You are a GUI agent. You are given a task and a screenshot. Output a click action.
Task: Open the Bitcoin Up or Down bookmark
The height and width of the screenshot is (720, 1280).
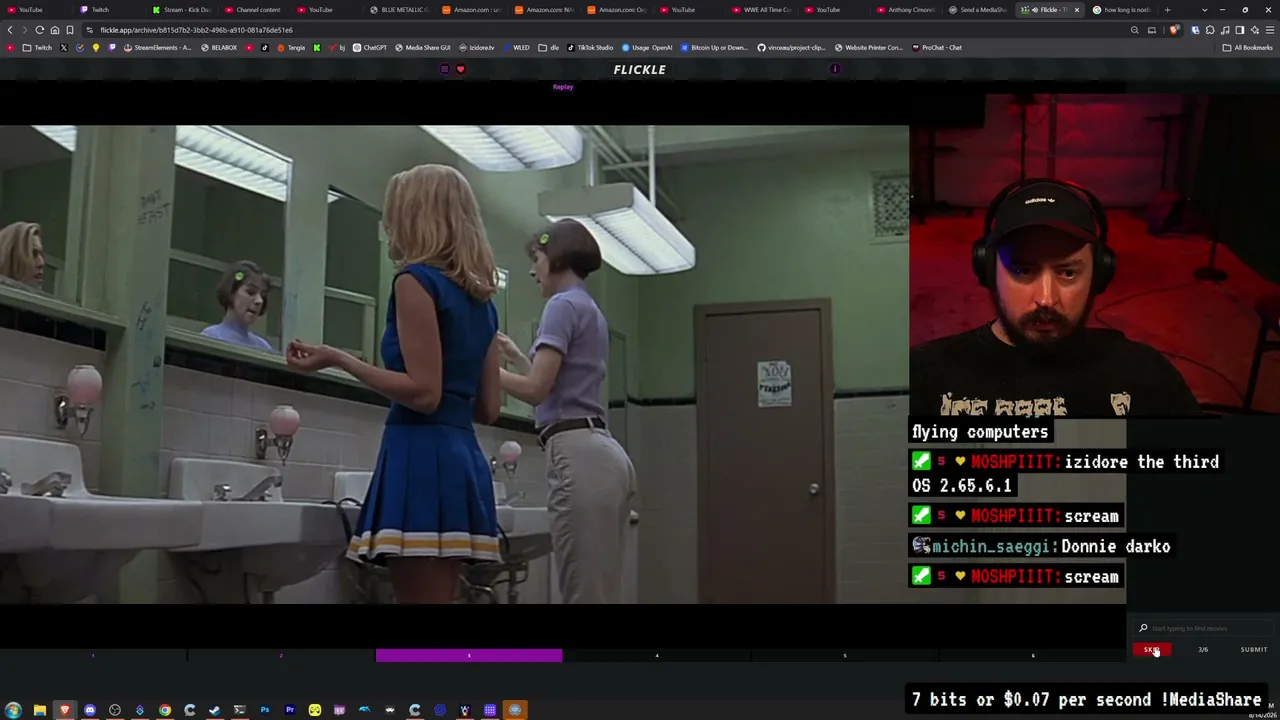715,48
